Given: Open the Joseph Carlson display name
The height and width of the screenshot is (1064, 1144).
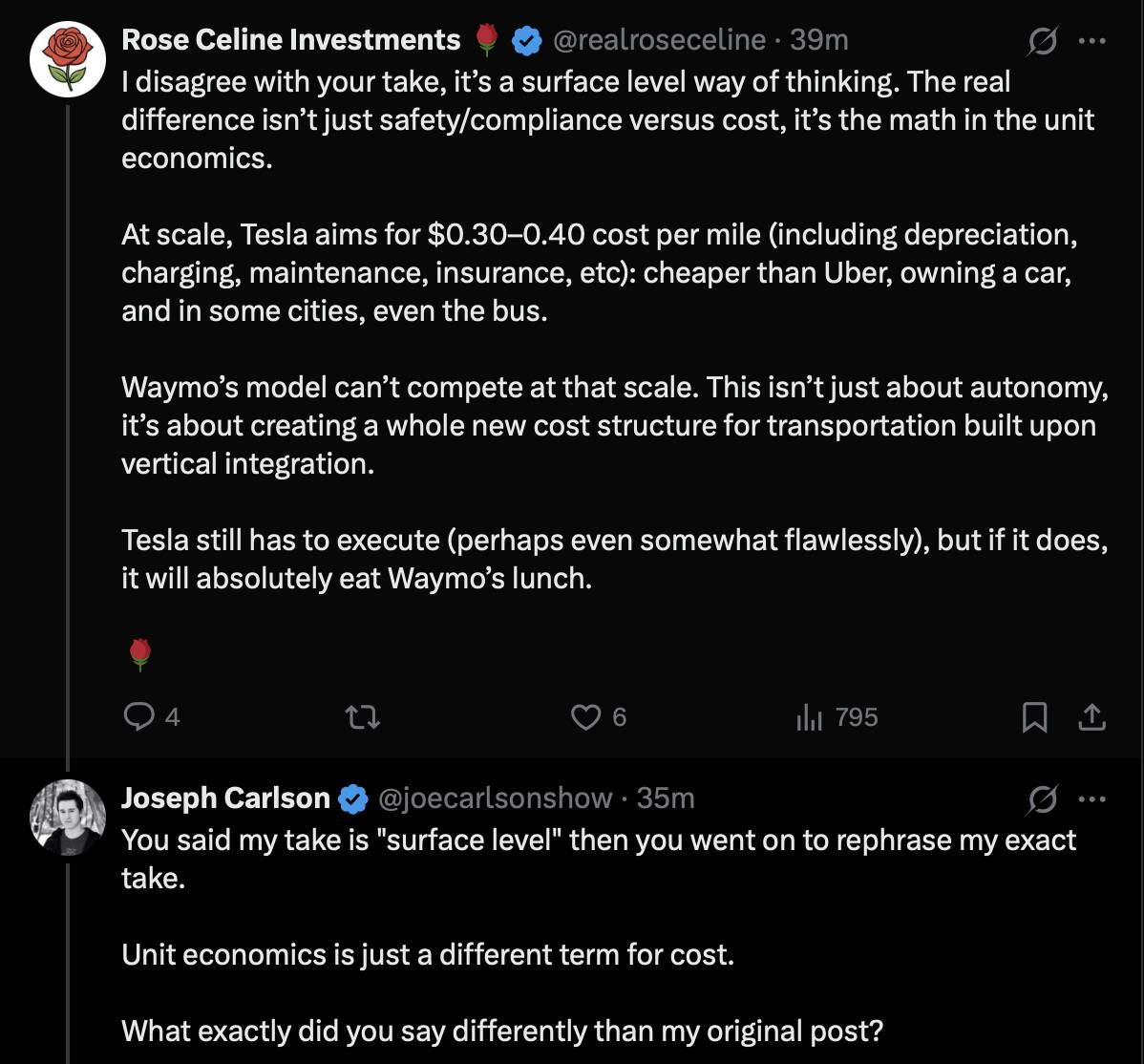Looking at the screenshot, I should click(x=225, y=798).
